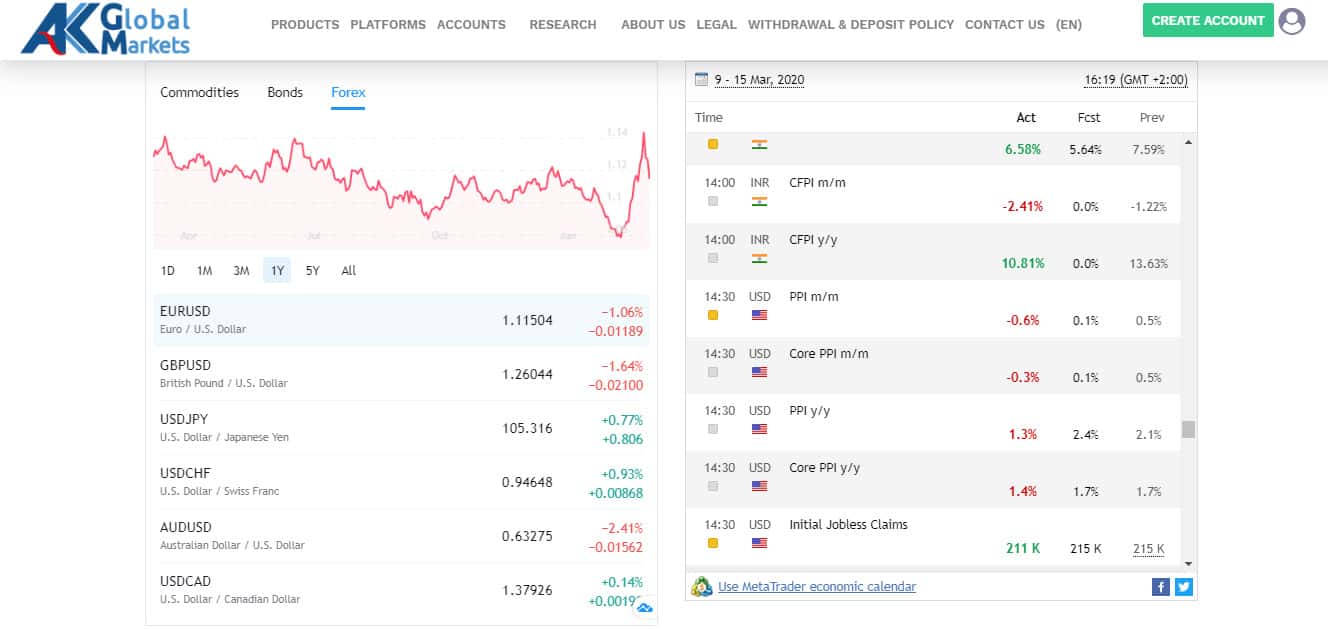Click the AK Global Markets logo
The image size is (1328, 630).
[105, 28]
